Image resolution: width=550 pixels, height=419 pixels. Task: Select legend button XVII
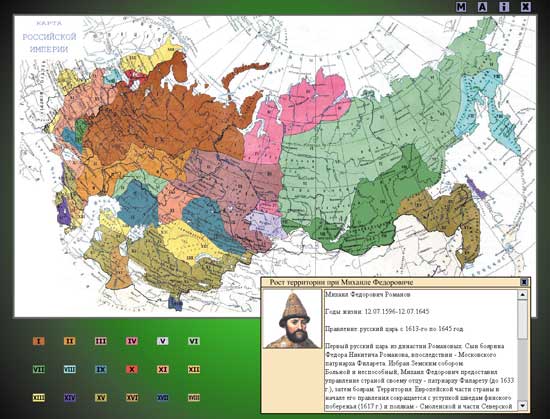(162, 398)
